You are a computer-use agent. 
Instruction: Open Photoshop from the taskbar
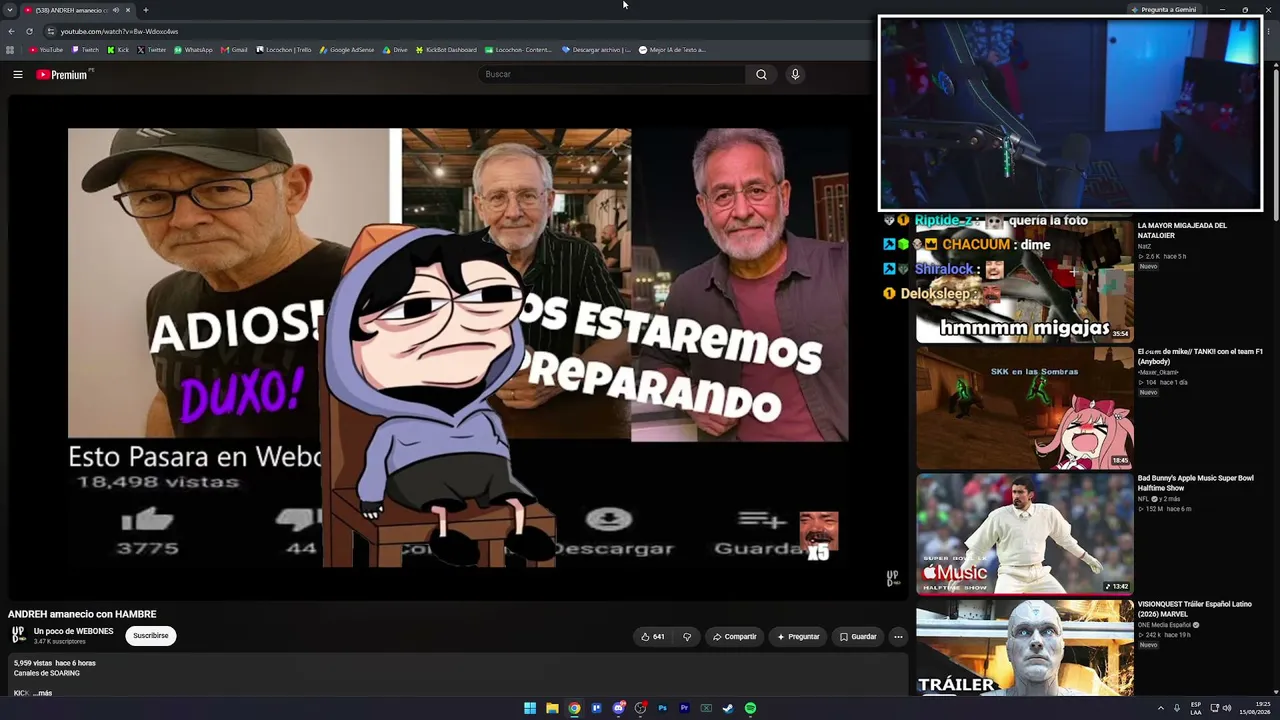pos(662,708)
